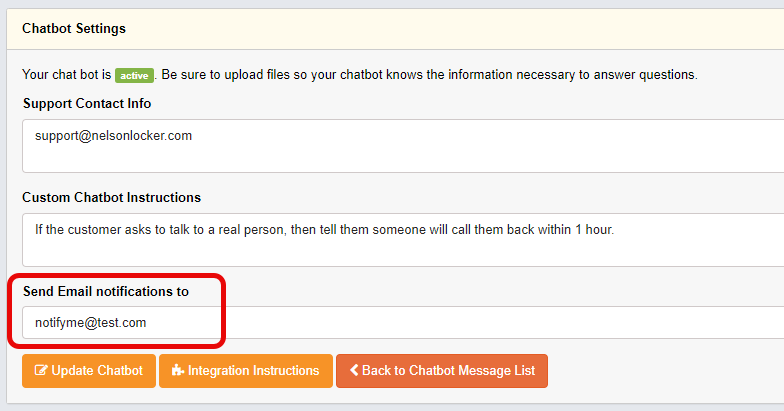Image resolution: width=784 pixels, height=411 pixels.
Task: Click the left chevron icon on Back button
Action: point(353,371)
